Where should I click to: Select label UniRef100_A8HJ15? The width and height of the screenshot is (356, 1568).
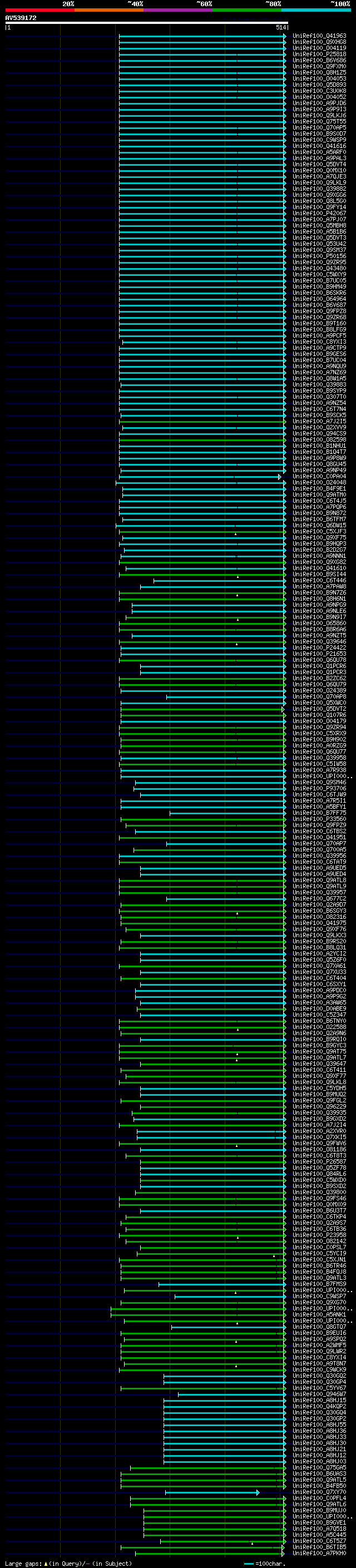[319, 1400]
